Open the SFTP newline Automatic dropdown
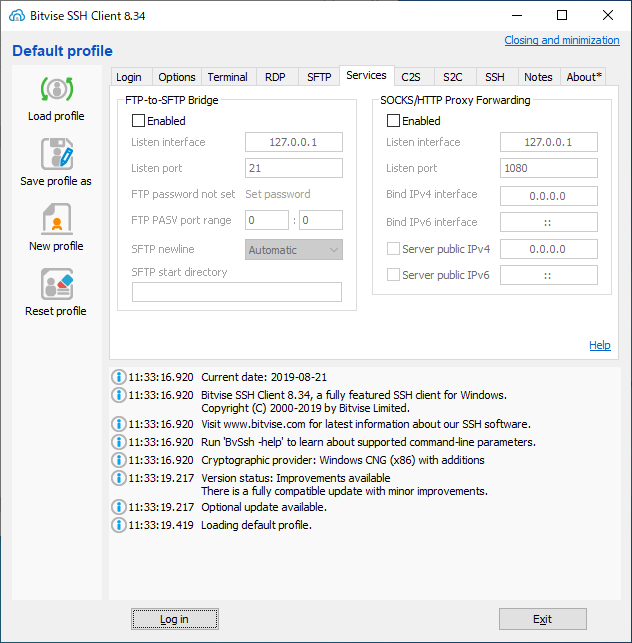The image size is (632, 643). (x=294, y=250)
